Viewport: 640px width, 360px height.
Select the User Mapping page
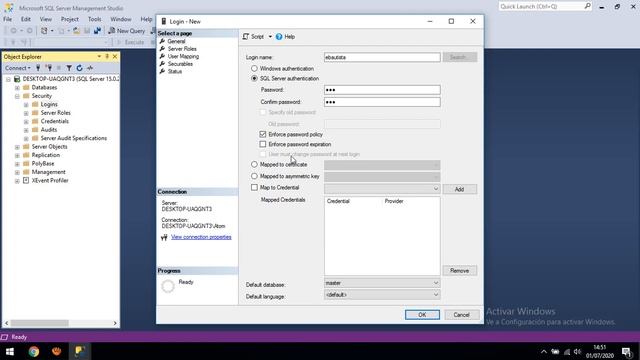(183, 56)
